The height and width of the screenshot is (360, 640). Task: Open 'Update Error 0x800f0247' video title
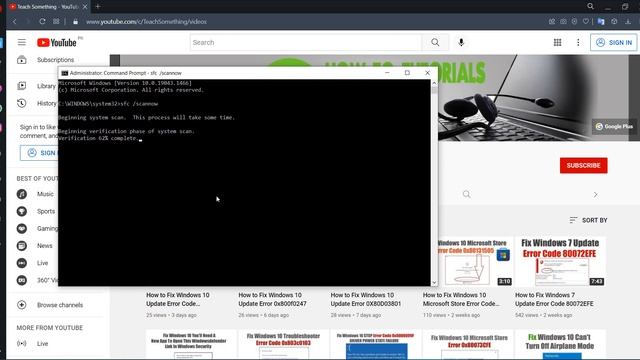click(x=272, y=299)
